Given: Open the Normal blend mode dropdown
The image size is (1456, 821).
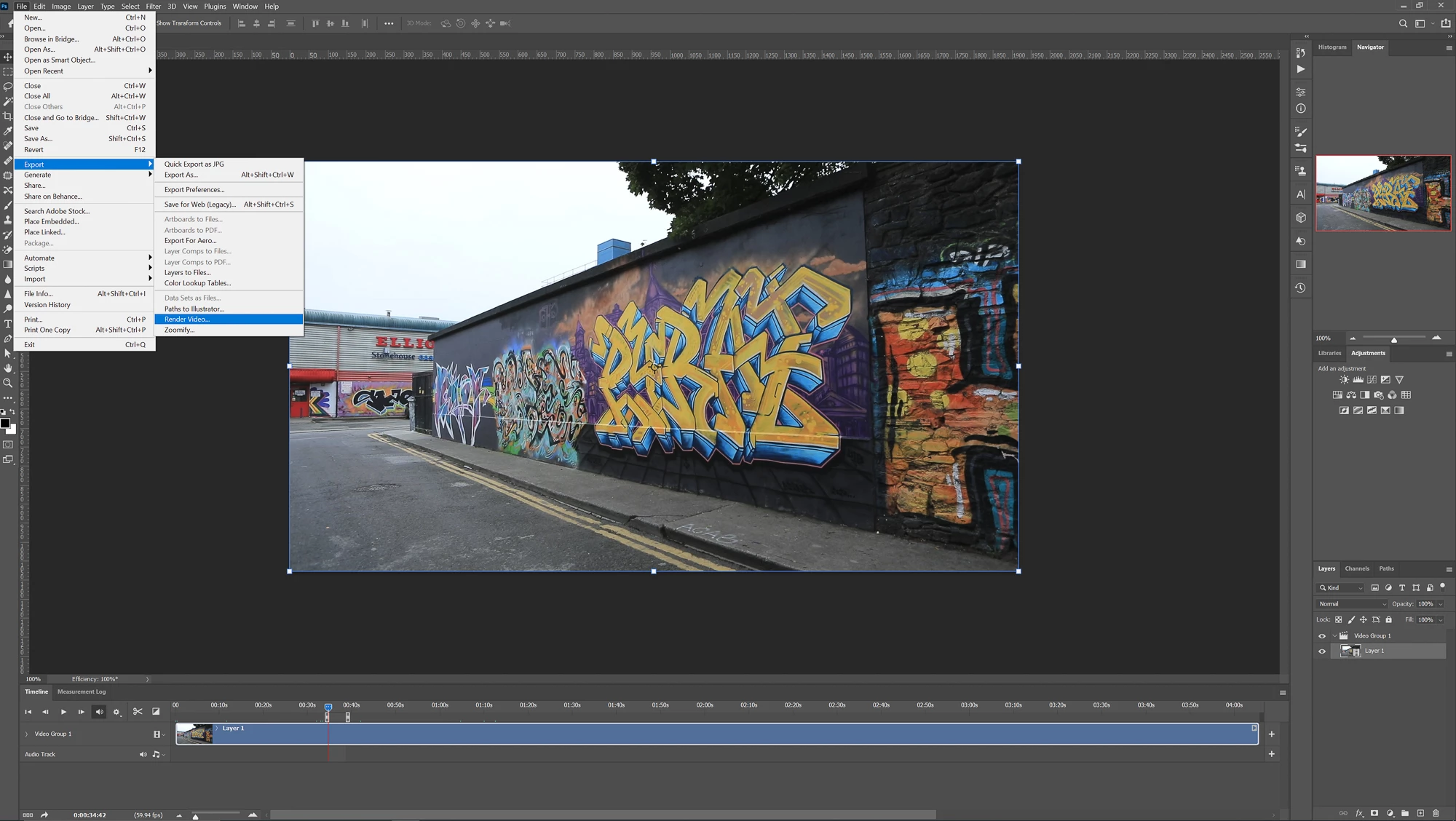Looking at the screenshot, I should pyautogui.click(x=1352, y=604).
